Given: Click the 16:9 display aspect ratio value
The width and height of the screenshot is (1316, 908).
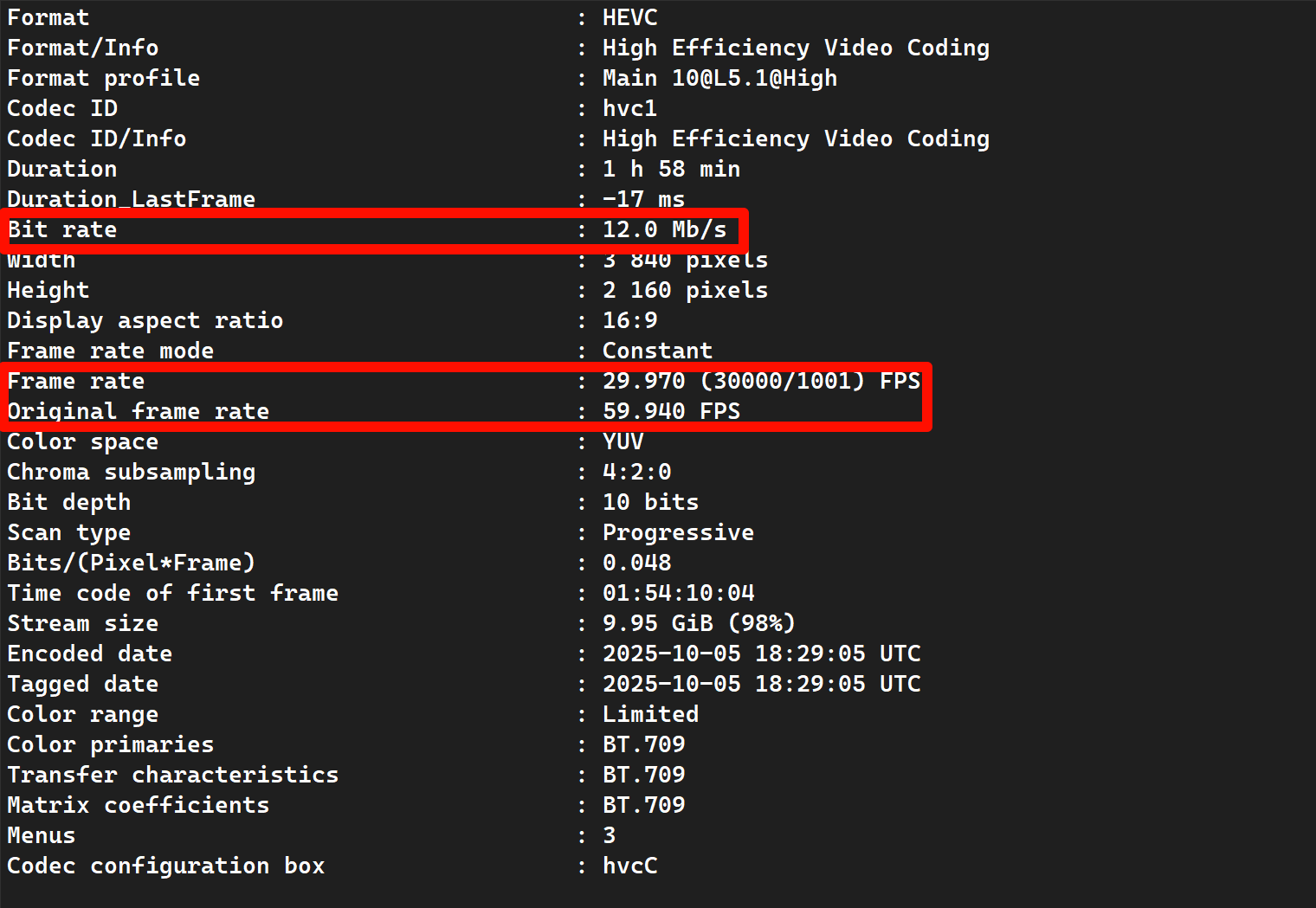Looking at the screenshot, I should click(x=629, y=320).
